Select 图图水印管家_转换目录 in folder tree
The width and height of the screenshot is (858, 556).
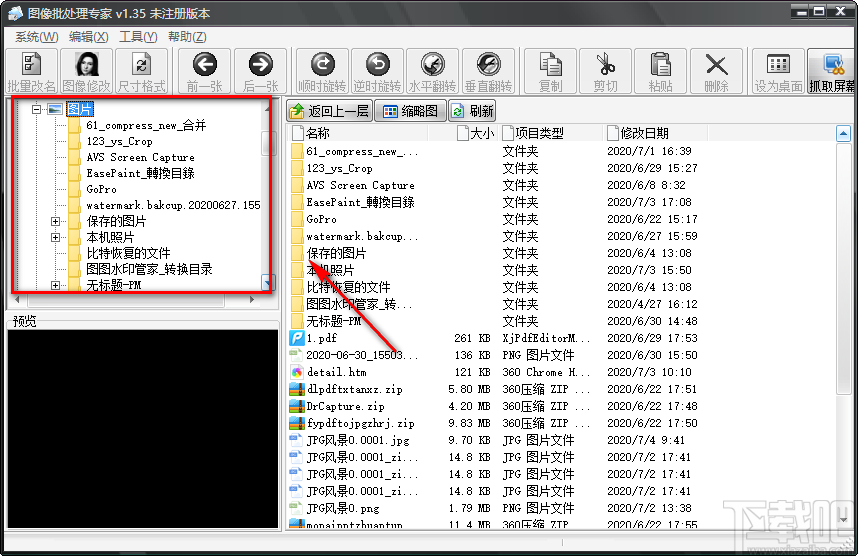149,269
